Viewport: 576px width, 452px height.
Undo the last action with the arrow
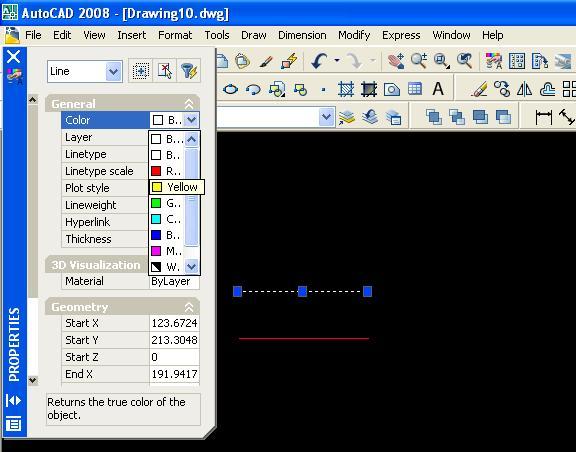point(319,61)
